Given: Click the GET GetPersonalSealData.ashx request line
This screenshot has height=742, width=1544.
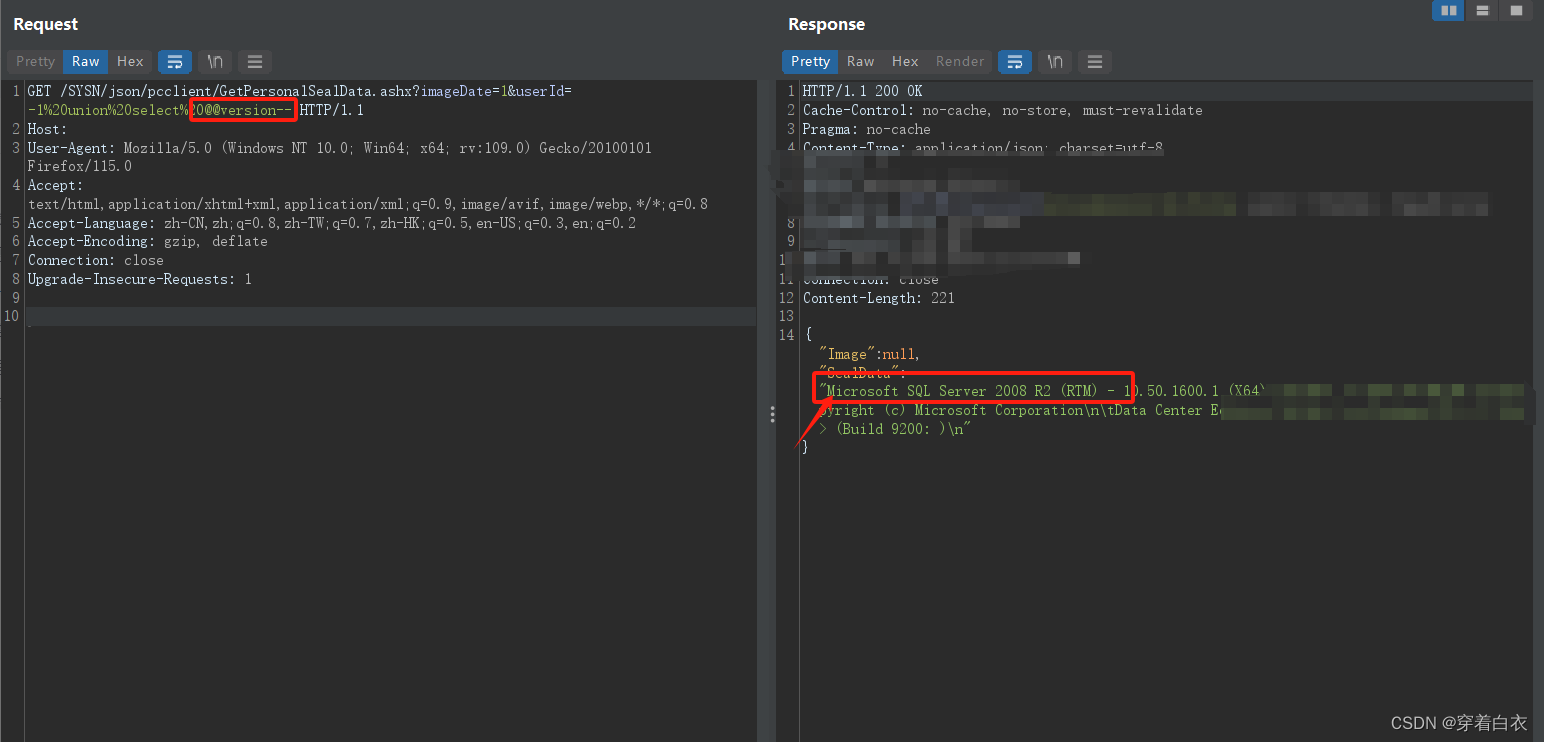Looking at the screenshot, I should tap(299, 100).
